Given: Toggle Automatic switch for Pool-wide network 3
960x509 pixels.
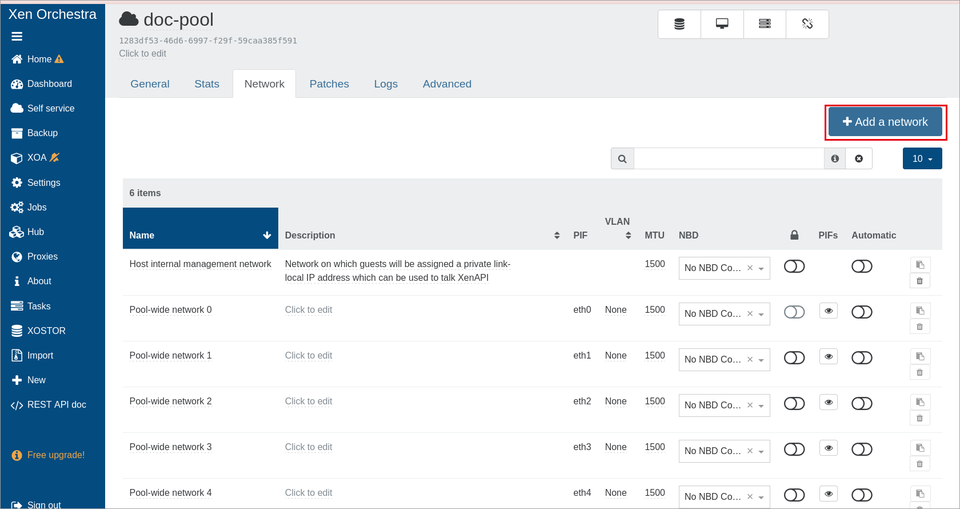Looking at the screenshot, I should point(861,450).
